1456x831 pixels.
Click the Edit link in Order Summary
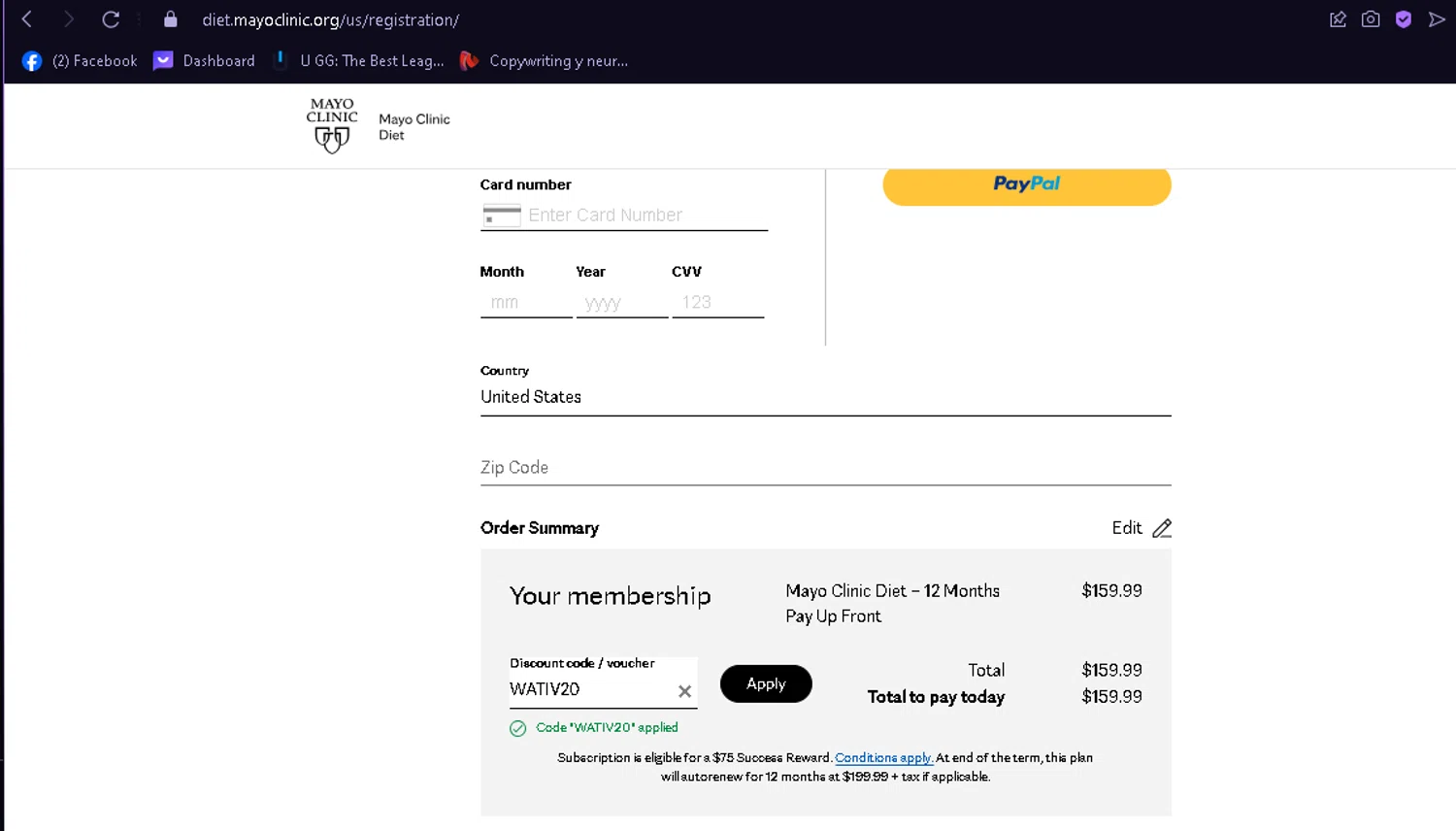[1126, 528]
